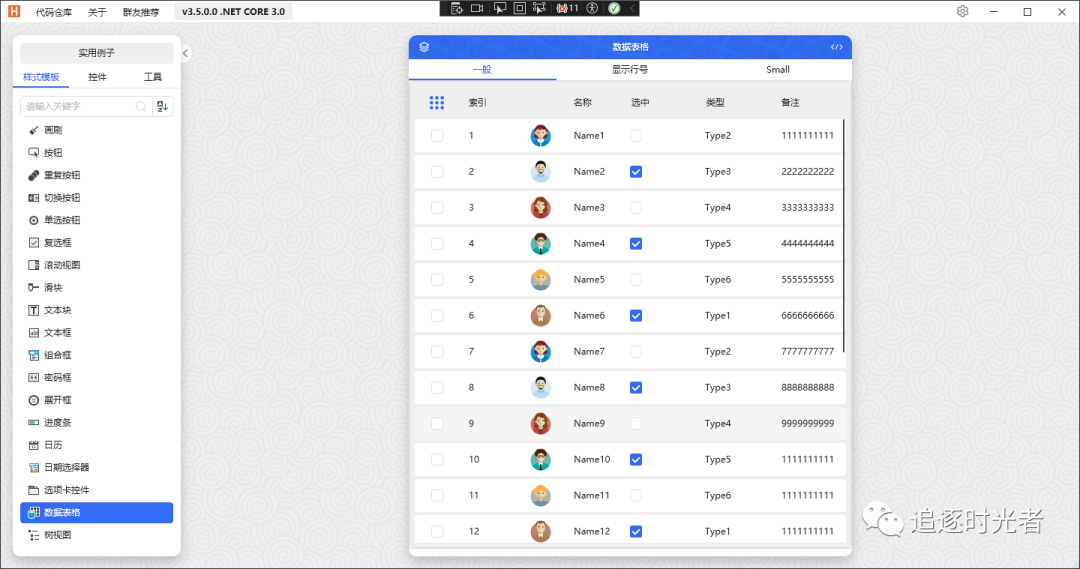Open the 滚动视图 style item
The width and height of the screenshot is (1080, 569).
[x=96, y=265]
